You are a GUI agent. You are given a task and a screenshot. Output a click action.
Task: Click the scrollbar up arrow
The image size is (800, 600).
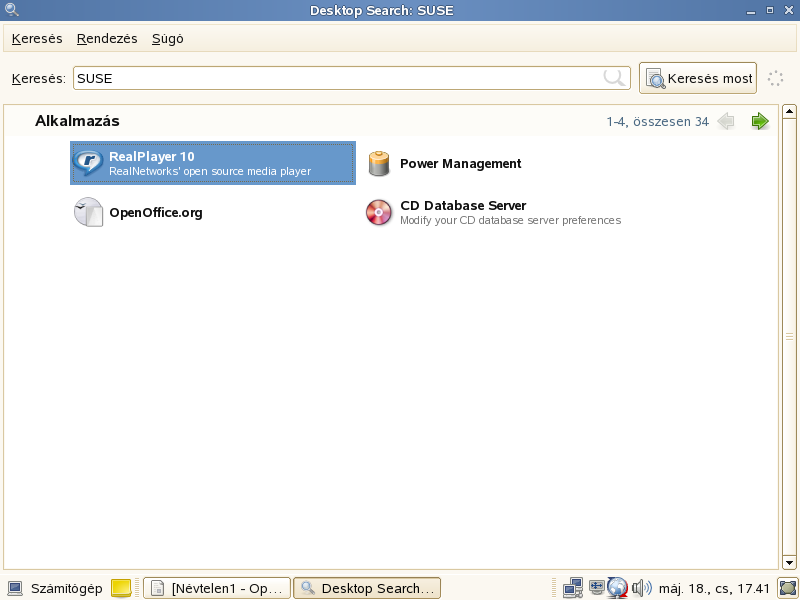pyautogui.click(x=789, y=111)
